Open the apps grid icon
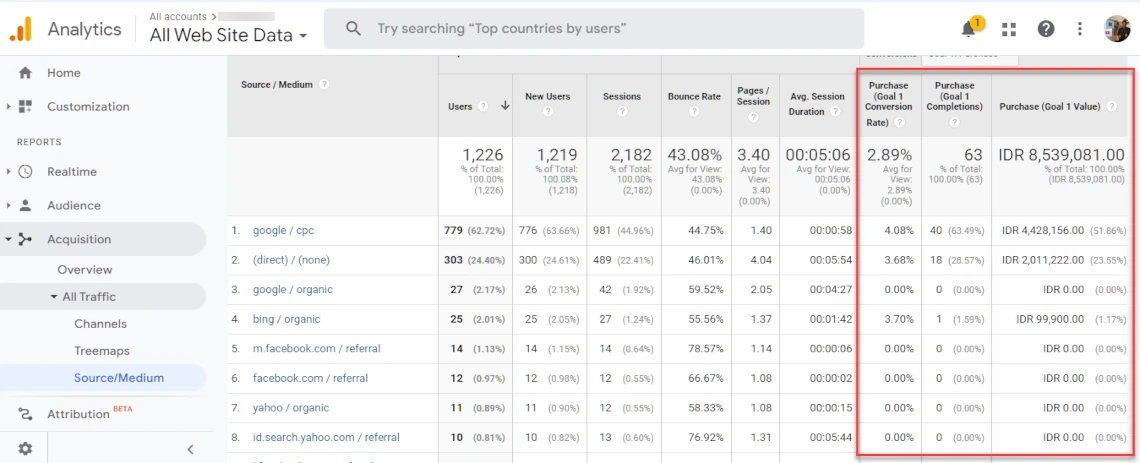 point(1008,29)
